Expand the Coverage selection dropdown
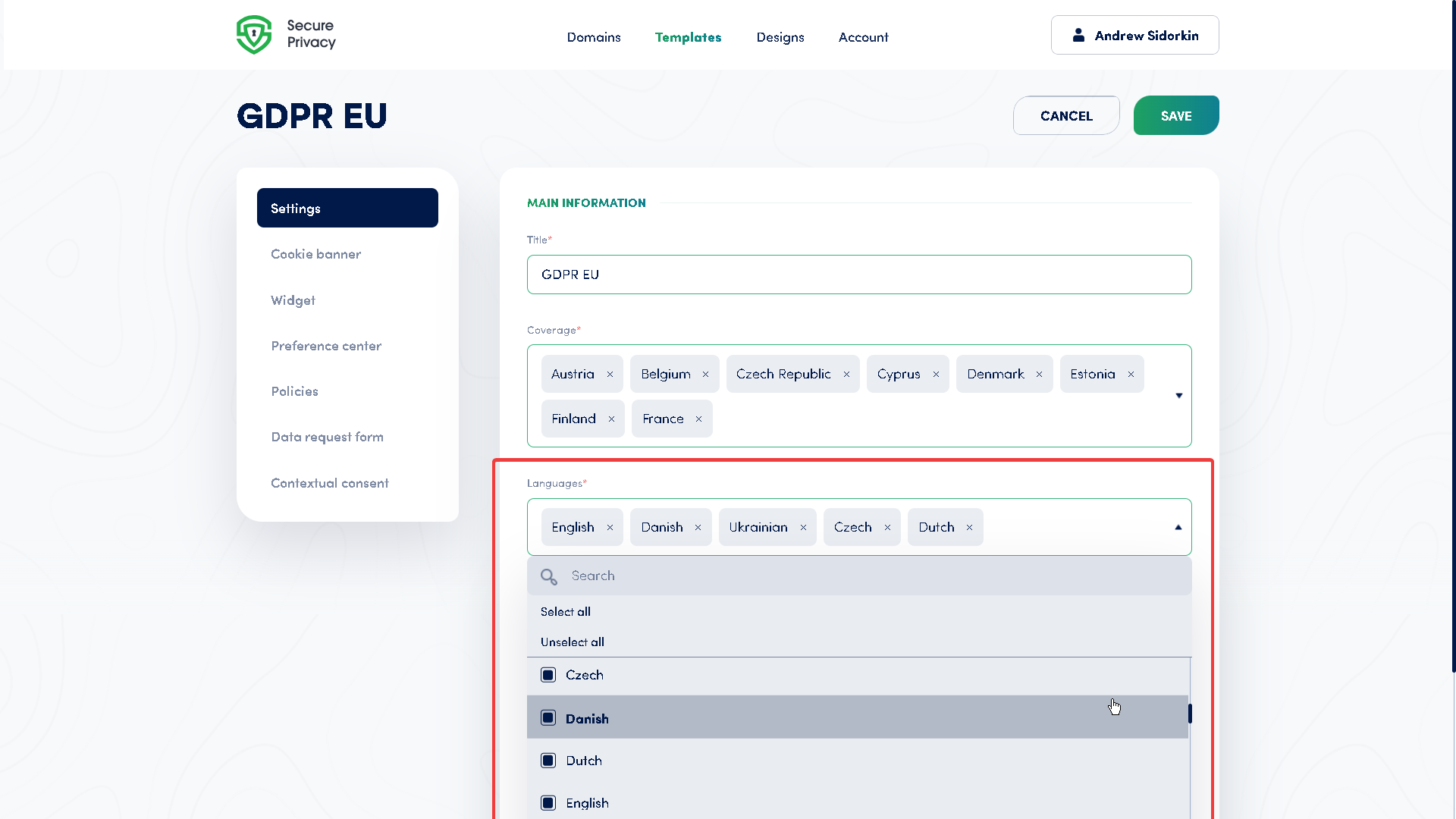1456x819 pixels. click(1178, 395)
